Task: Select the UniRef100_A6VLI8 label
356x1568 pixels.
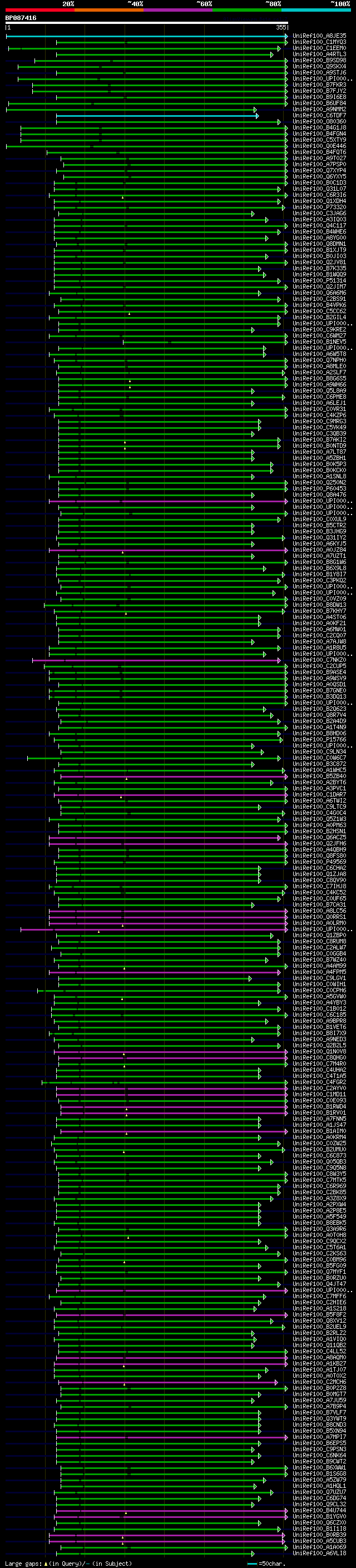Action: [319, 1553]
